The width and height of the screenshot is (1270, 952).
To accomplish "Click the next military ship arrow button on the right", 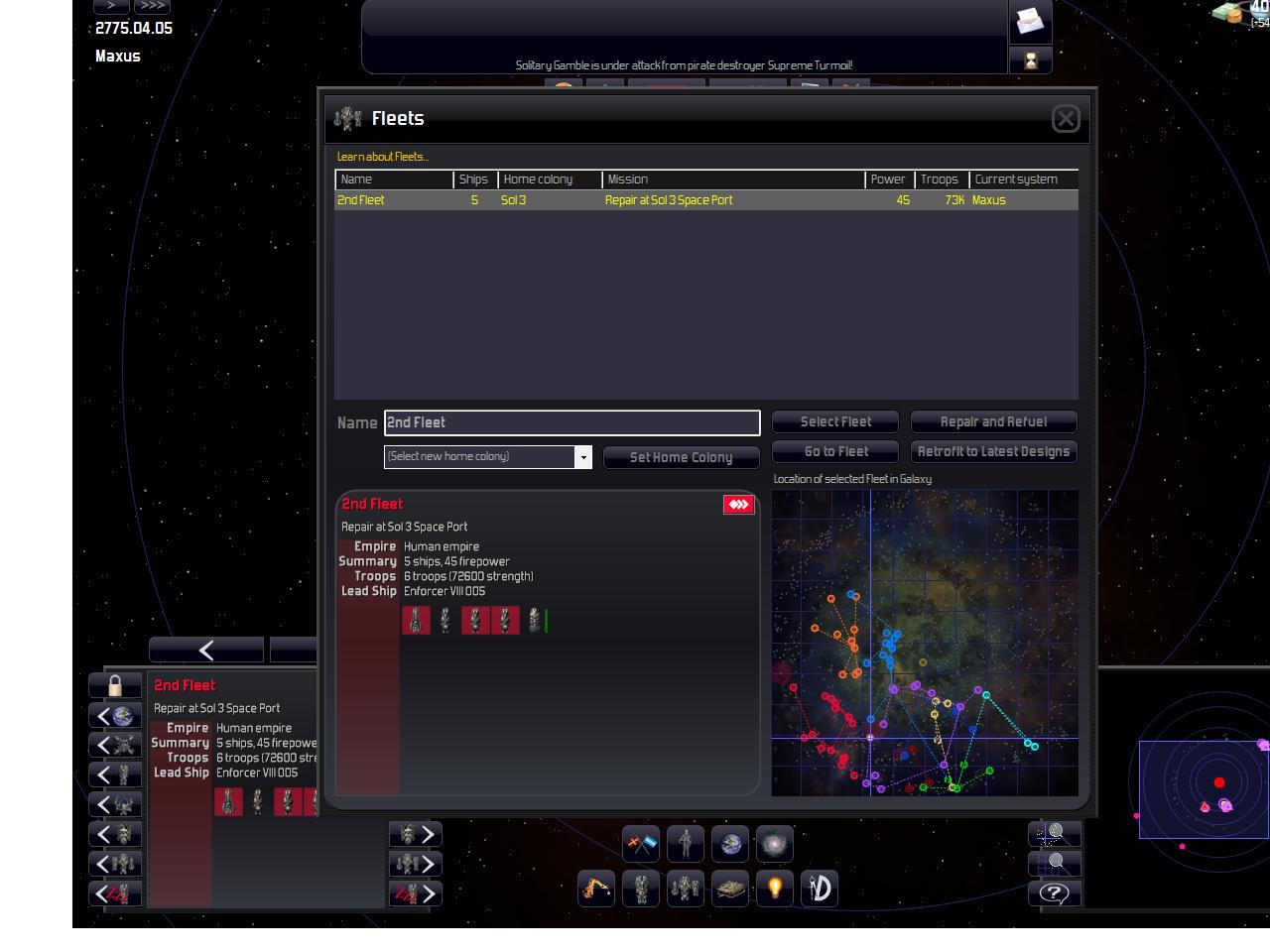I will (416, 834).
